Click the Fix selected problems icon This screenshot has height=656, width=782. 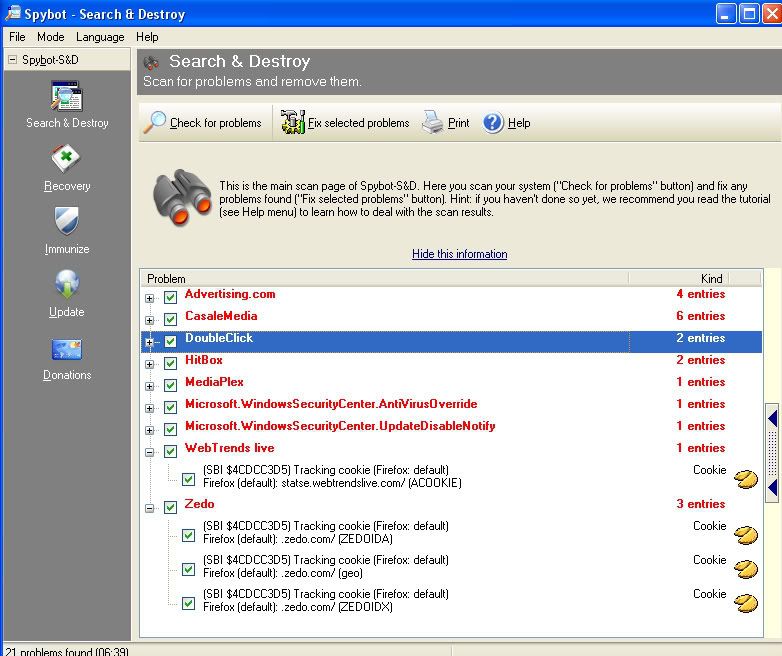293,122
